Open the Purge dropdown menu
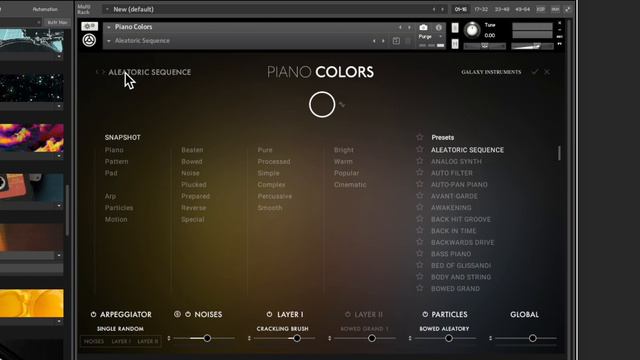Viewport: 640px width, 360px height. pyautogui.click(x=431, y=36)
